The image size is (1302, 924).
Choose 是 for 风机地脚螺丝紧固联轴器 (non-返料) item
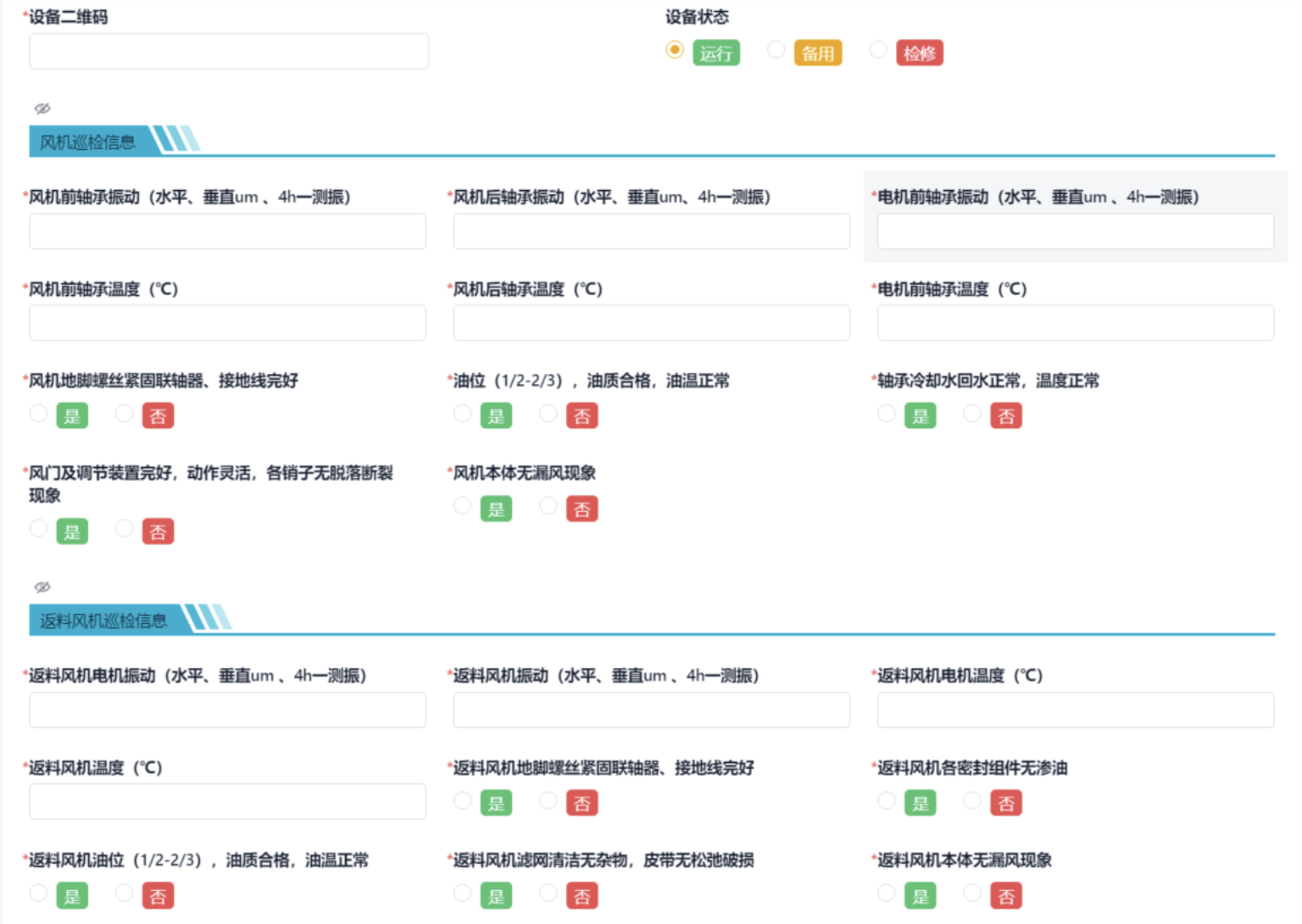click(38, 413)
